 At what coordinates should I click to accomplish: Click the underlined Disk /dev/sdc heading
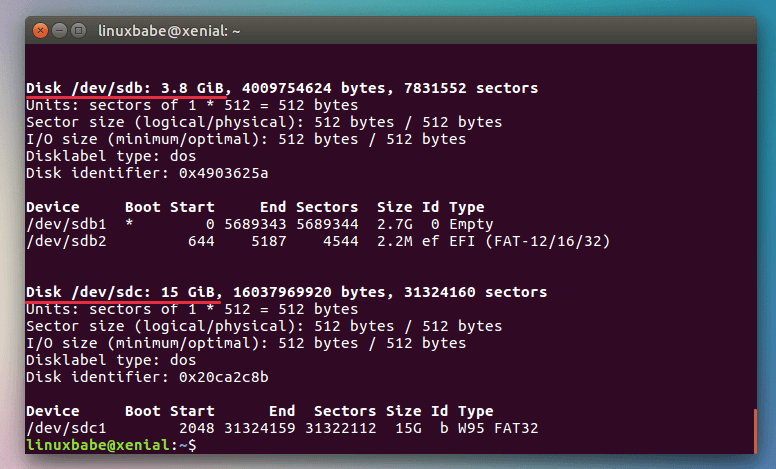pos(120,292)
